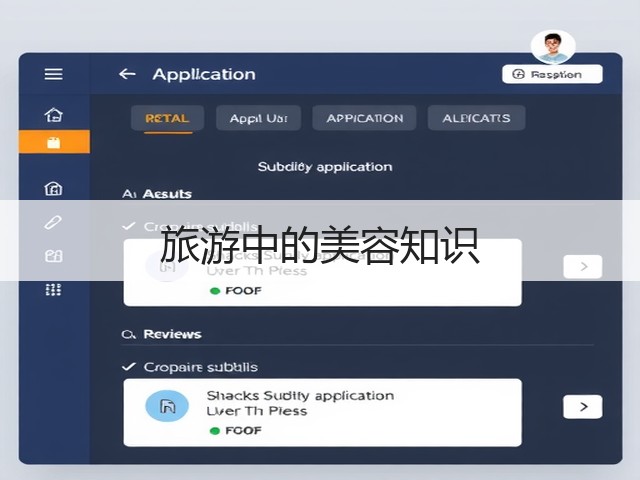Click the green FOOF status dot in lower card

coord(215,431)
